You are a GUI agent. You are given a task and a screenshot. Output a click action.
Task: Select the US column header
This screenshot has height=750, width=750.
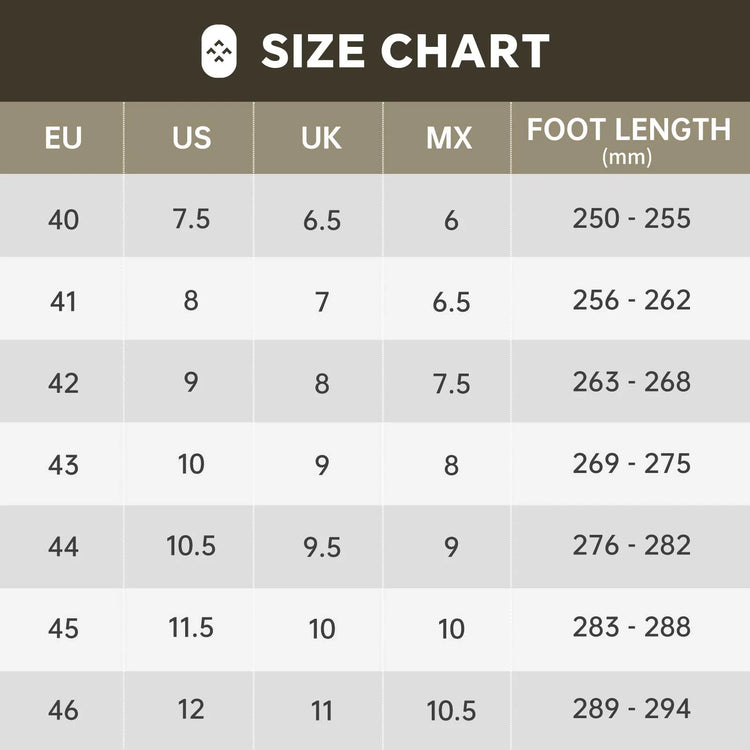(x=191, y=138)
